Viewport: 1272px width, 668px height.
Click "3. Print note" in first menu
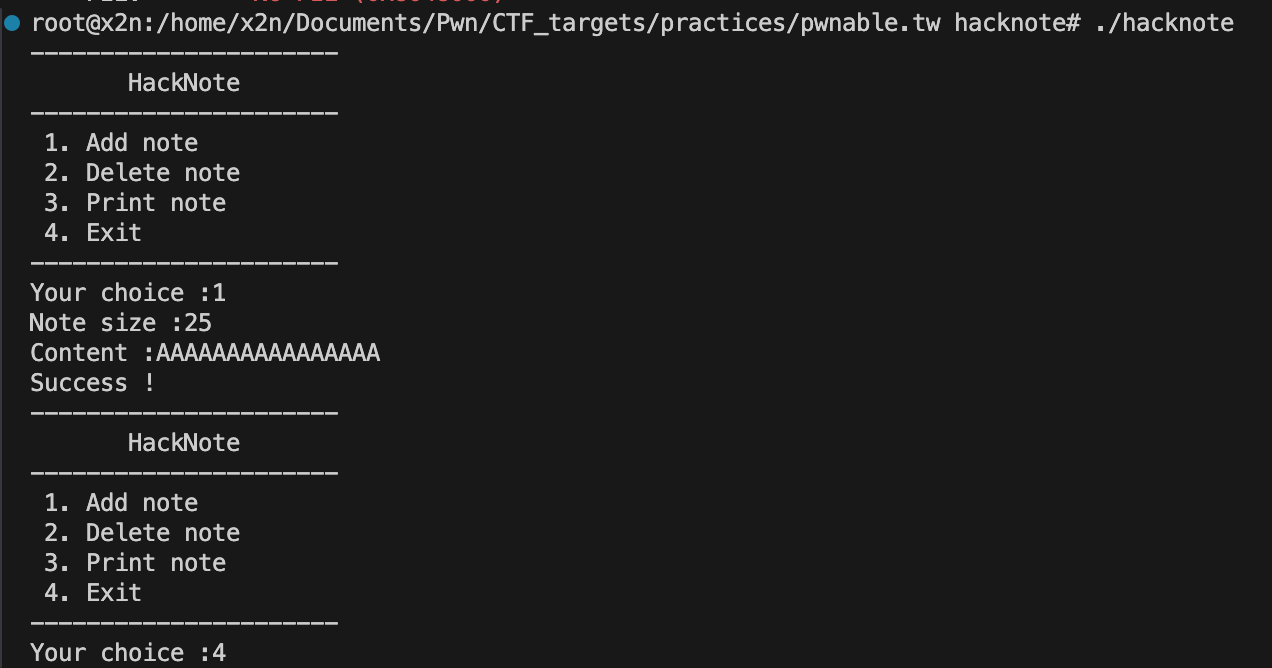click(x=135, y=203)
